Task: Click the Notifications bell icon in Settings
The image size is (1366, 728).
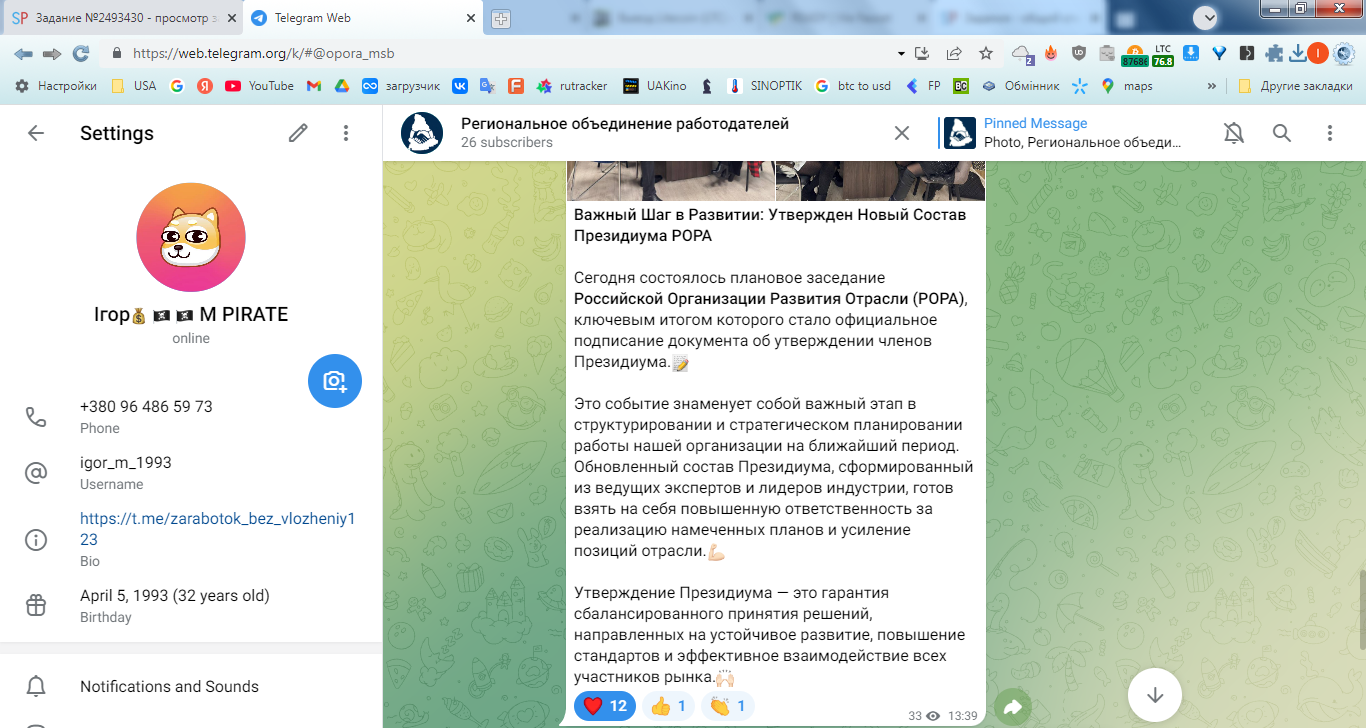Action: tap(36, 686)
